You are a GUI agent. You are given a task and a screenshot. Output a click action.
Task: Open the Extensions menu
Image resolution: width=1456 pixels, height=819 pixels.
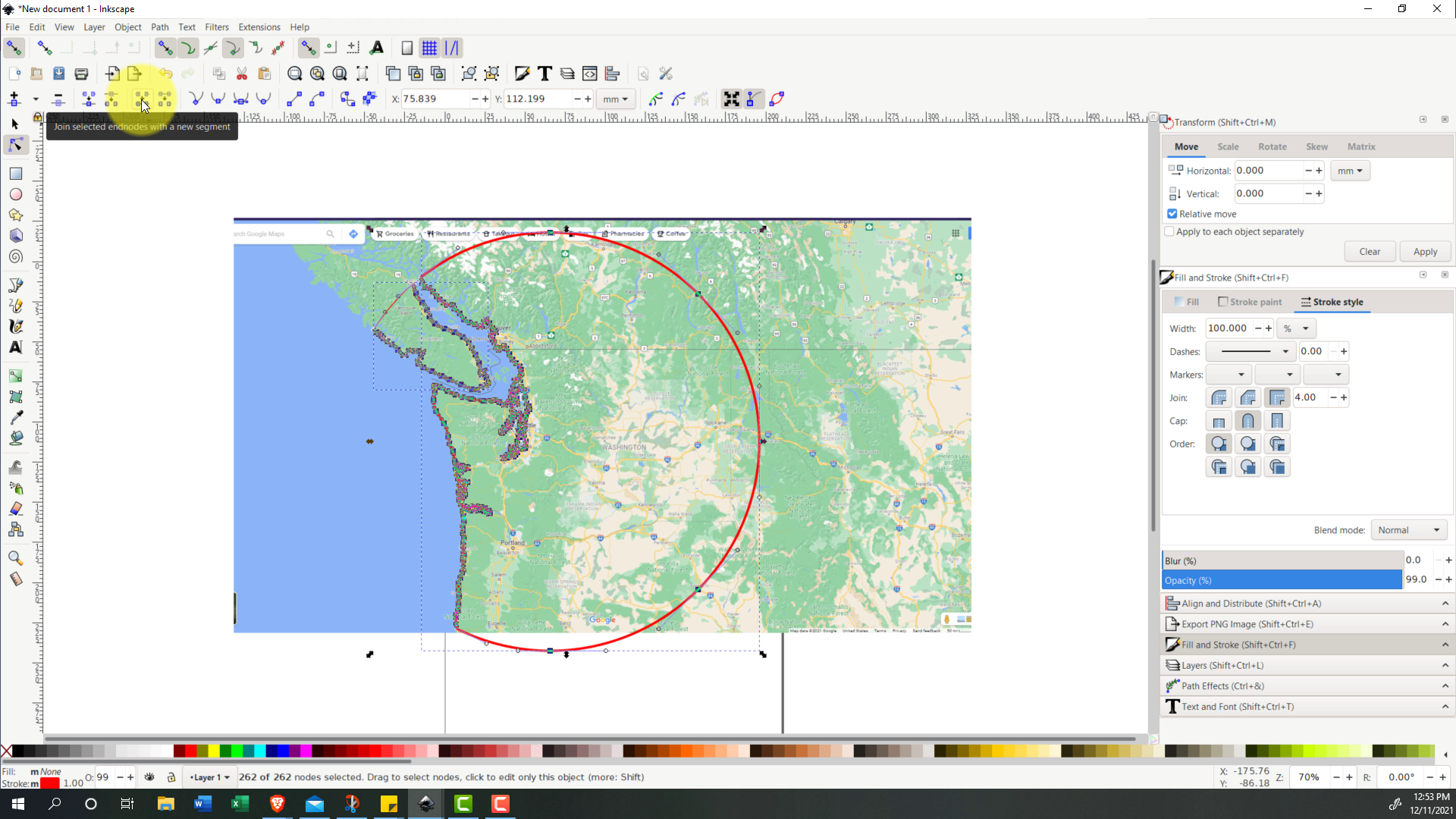(x=259, y=27)
